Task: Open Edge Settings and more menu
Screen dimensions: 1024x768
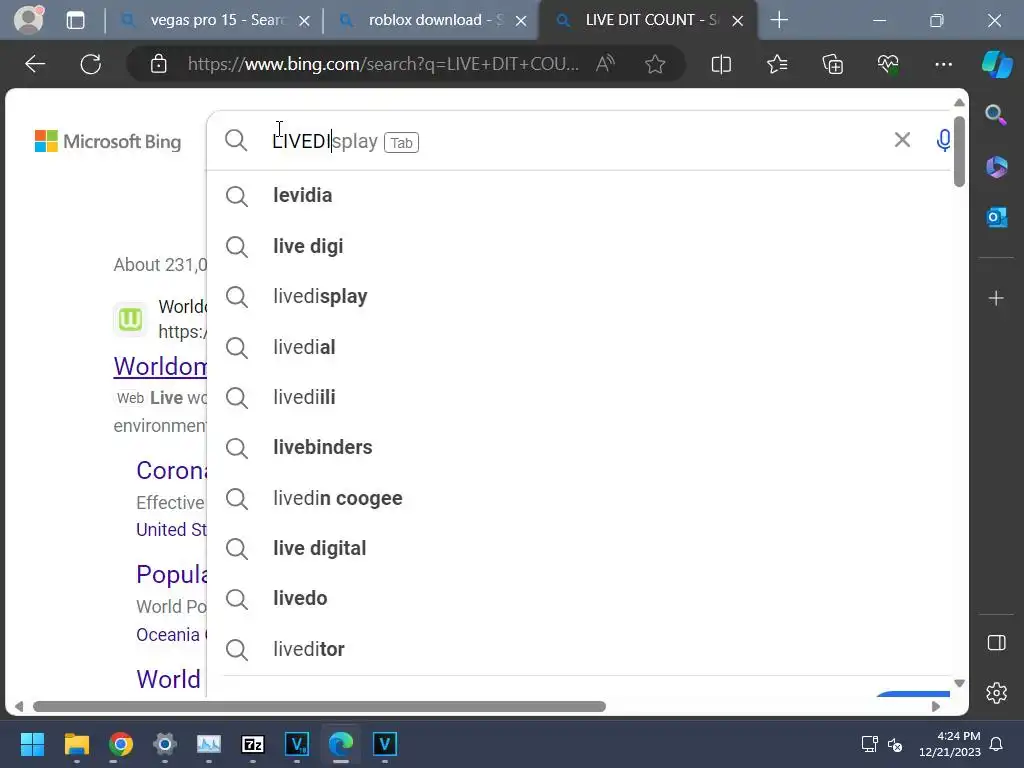Action: tap(944, 64)
